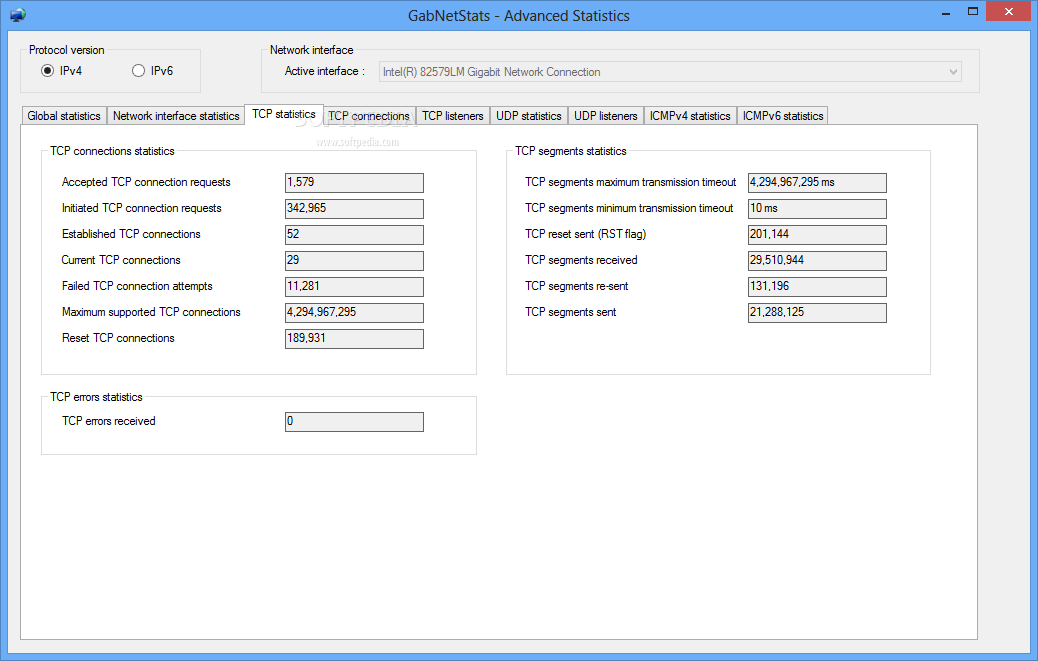Image resolution: width=1038 pixels, height=661 pixels.
Task: Switch to the UDP statistics tab
Action: pos(528,116)
